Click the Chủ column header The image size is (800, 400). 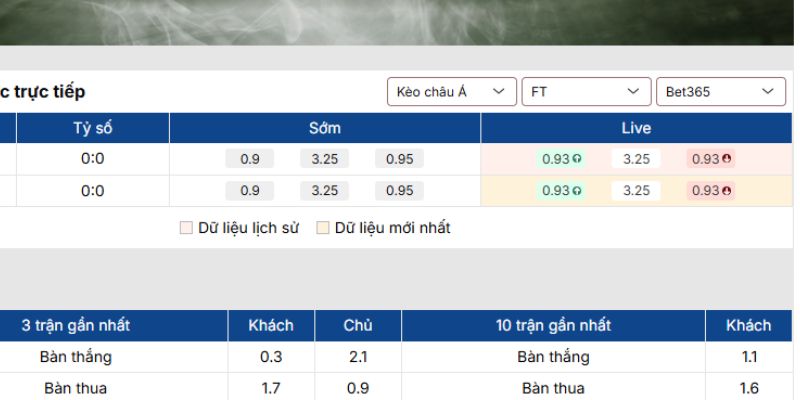click(358, 326)
